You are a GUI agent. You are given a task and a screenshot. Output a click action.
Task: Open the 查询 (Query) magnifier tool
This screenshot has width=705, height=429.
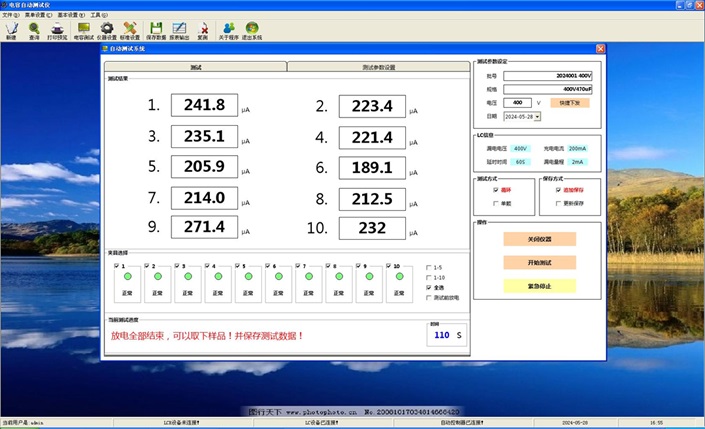pyautogui.click(x=34, y=29)
